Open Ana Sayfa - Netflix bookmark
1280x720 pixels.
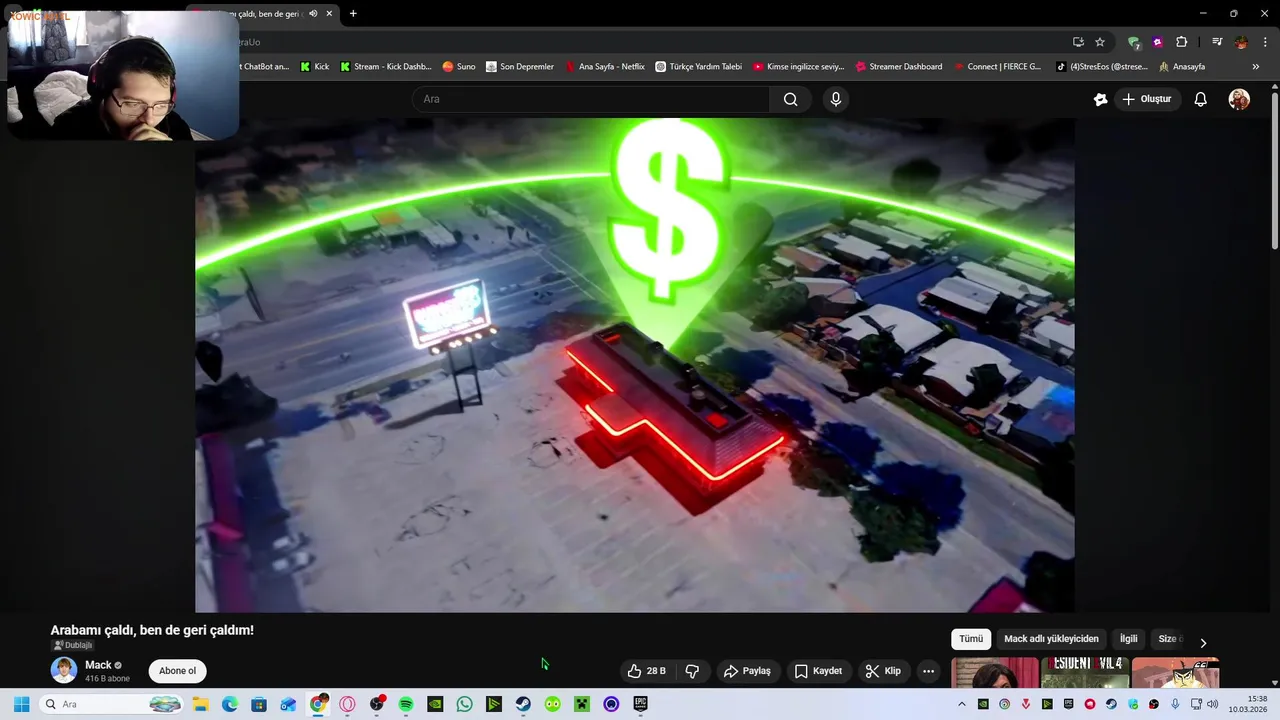[605, 66]
